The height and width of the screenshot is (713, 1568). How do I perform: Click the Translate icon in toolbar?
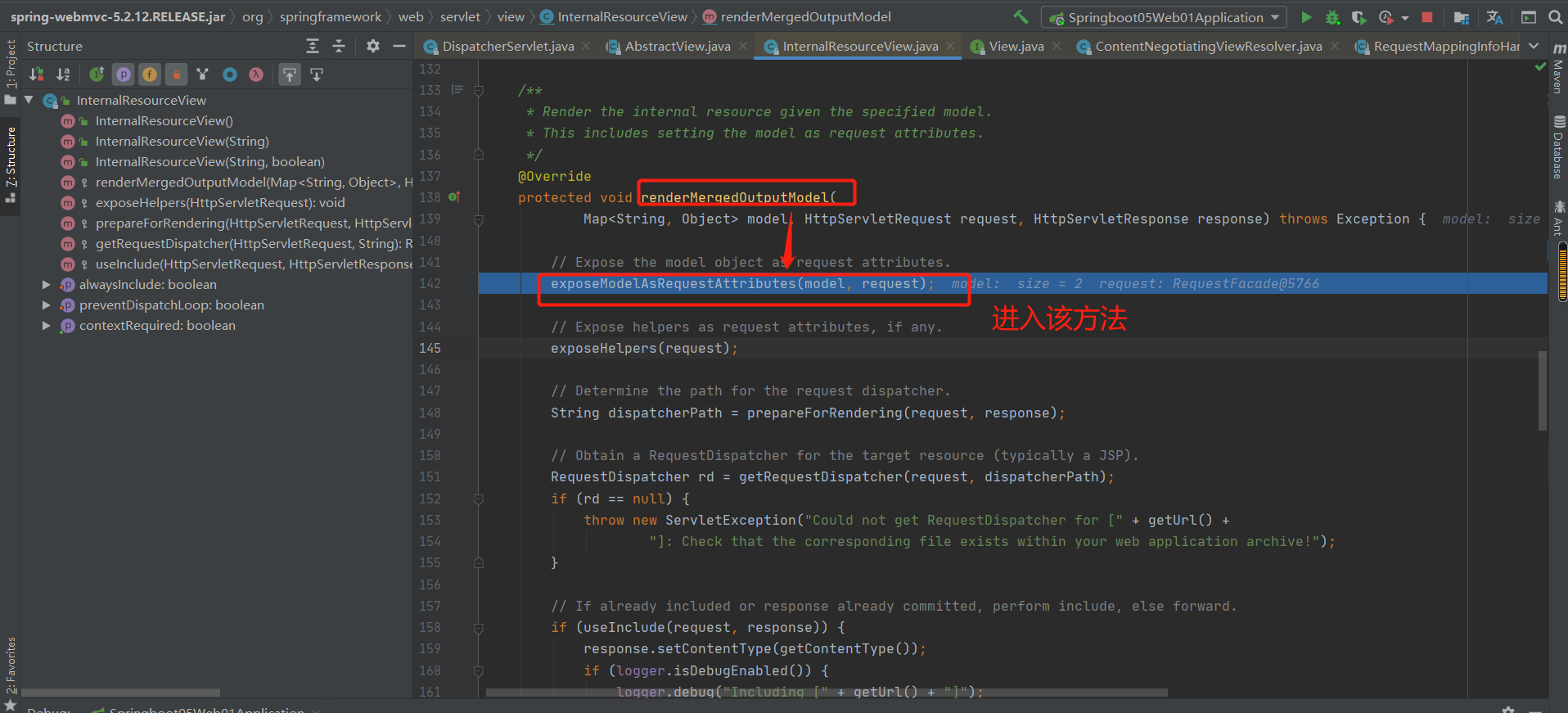pyautogui.click(x=1494, y=17)
